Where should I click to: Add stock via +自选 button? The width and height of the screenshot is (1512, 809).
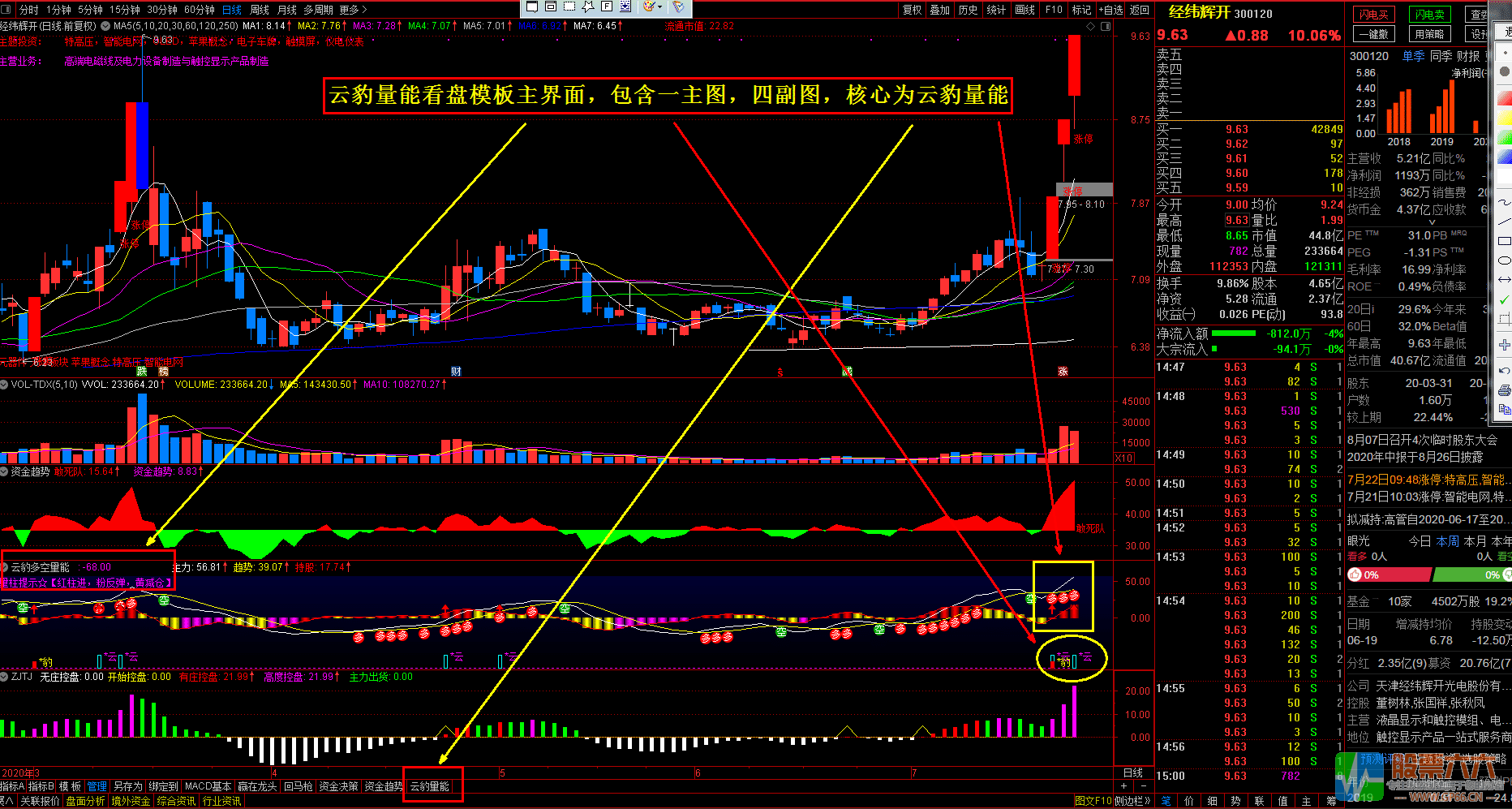[x=1111, y=10]
